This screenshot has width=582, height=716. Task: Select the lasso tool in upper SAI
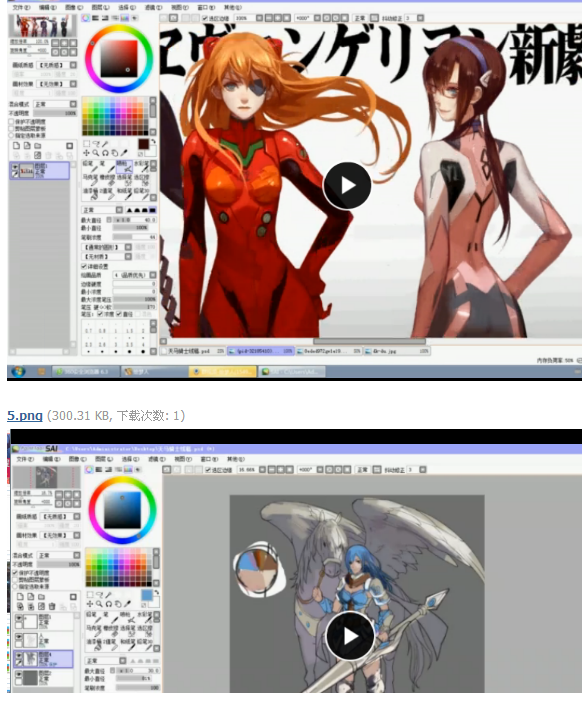(x=96, y=144)
